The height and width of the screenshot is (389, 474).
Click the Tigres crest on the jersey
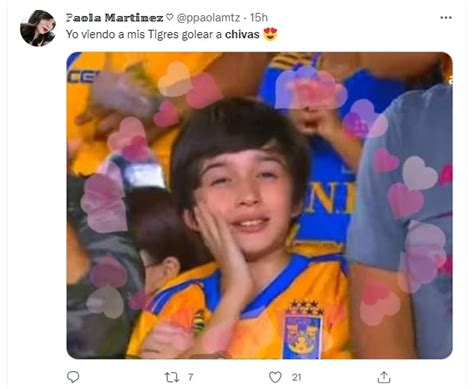click(304, 330)
